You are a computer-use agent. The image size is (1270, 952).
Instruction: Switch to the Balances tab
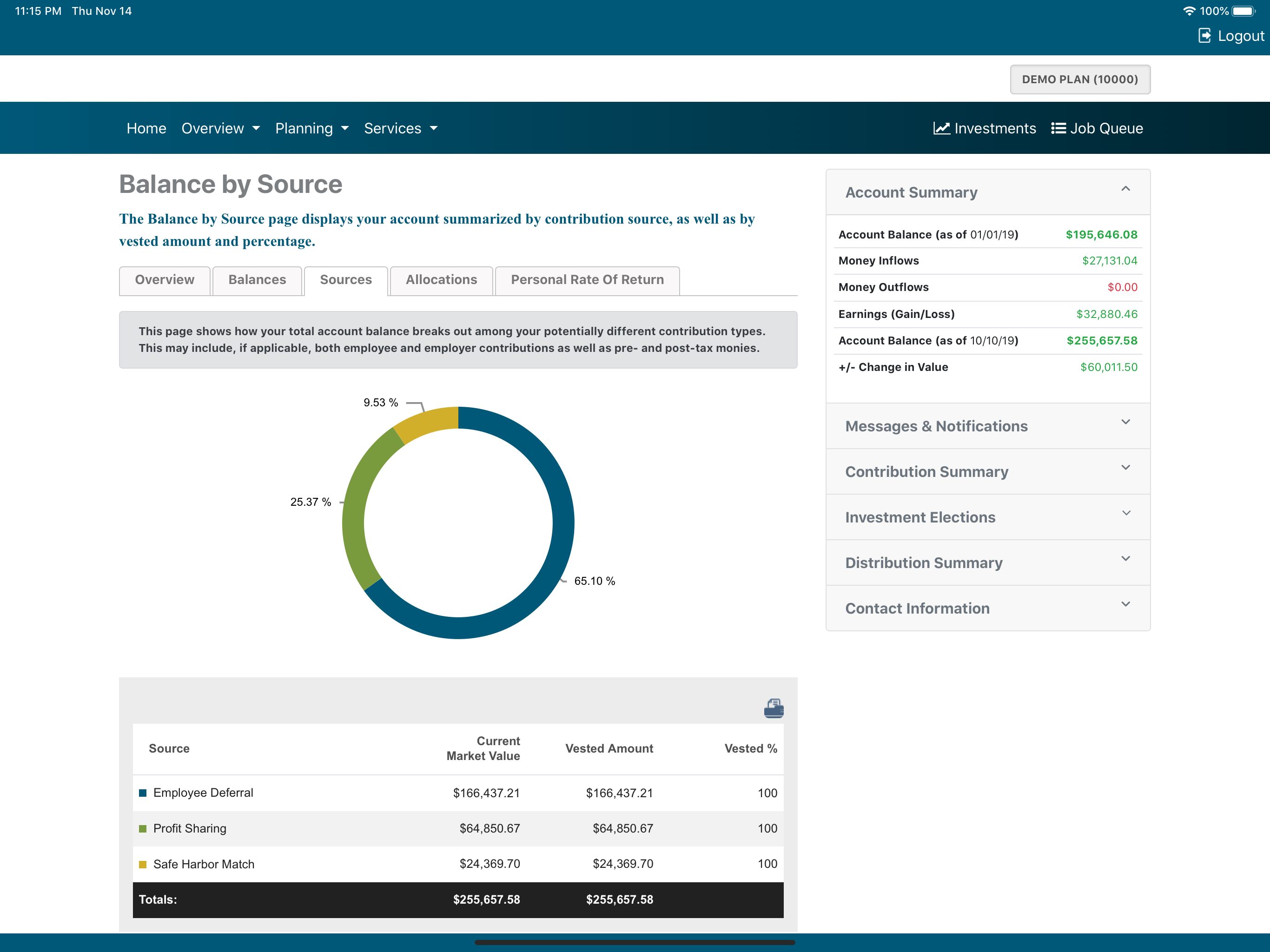(x=257, y=280)
